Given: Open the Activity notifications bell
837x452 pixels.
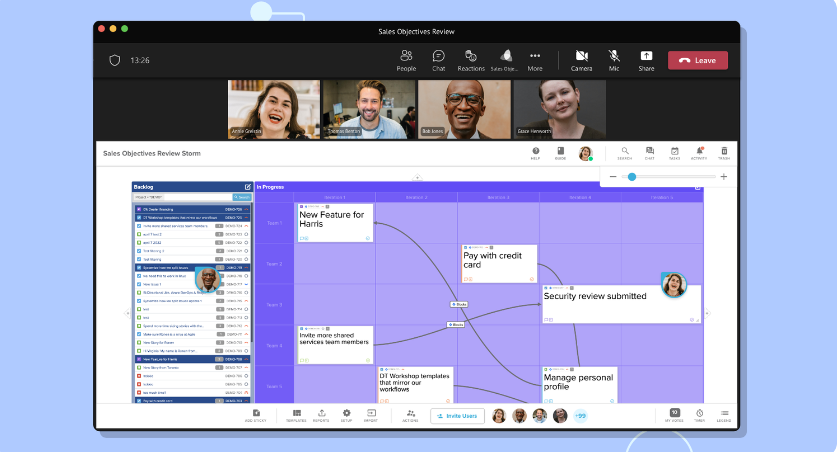Looking at the screenshot, I should pyautogui.click(x=699, y=153).
